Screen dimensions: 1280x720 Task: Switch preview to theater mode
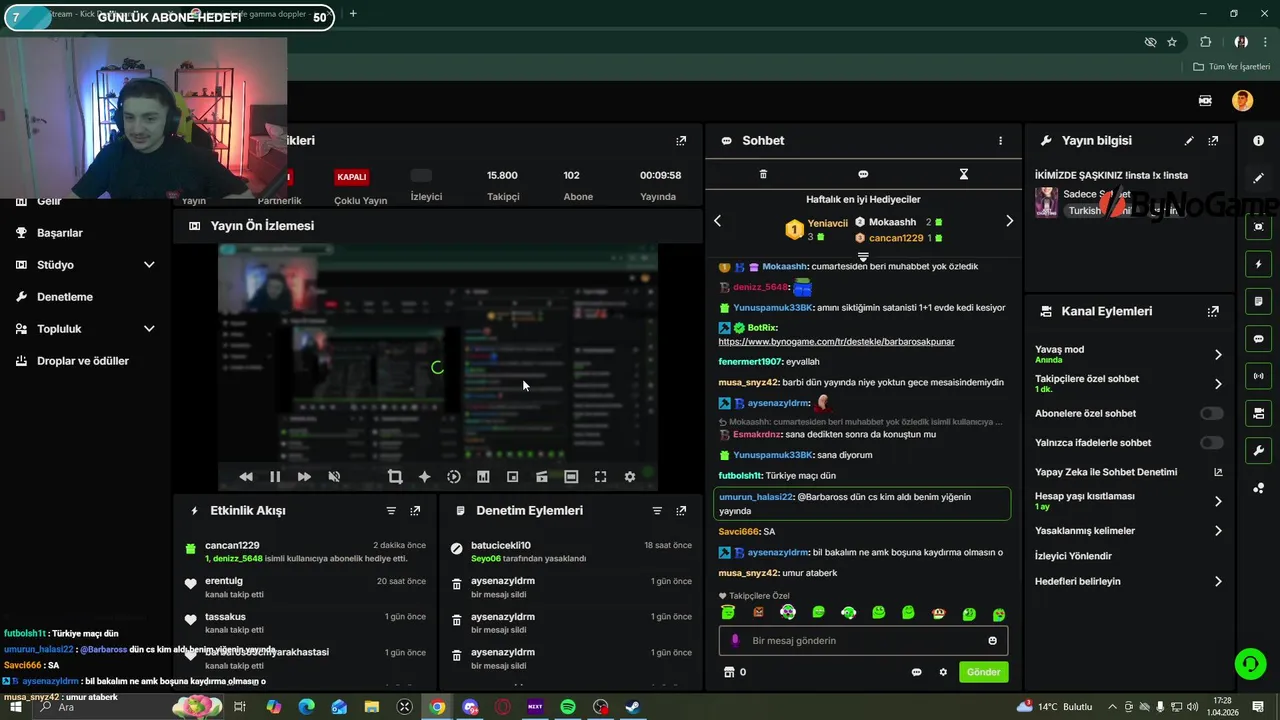(571, 477)
